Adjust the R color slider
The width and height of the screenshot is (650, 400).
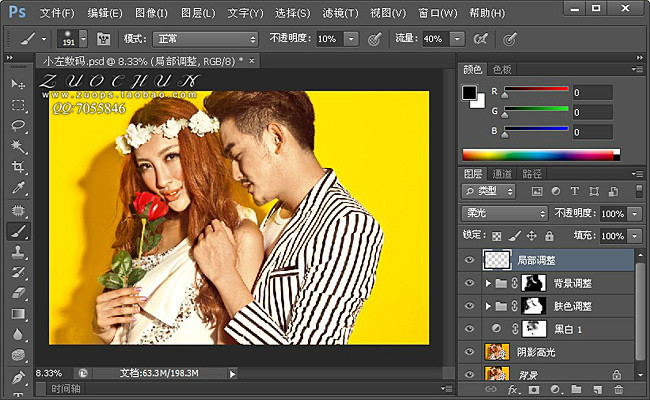click(504, 95)
